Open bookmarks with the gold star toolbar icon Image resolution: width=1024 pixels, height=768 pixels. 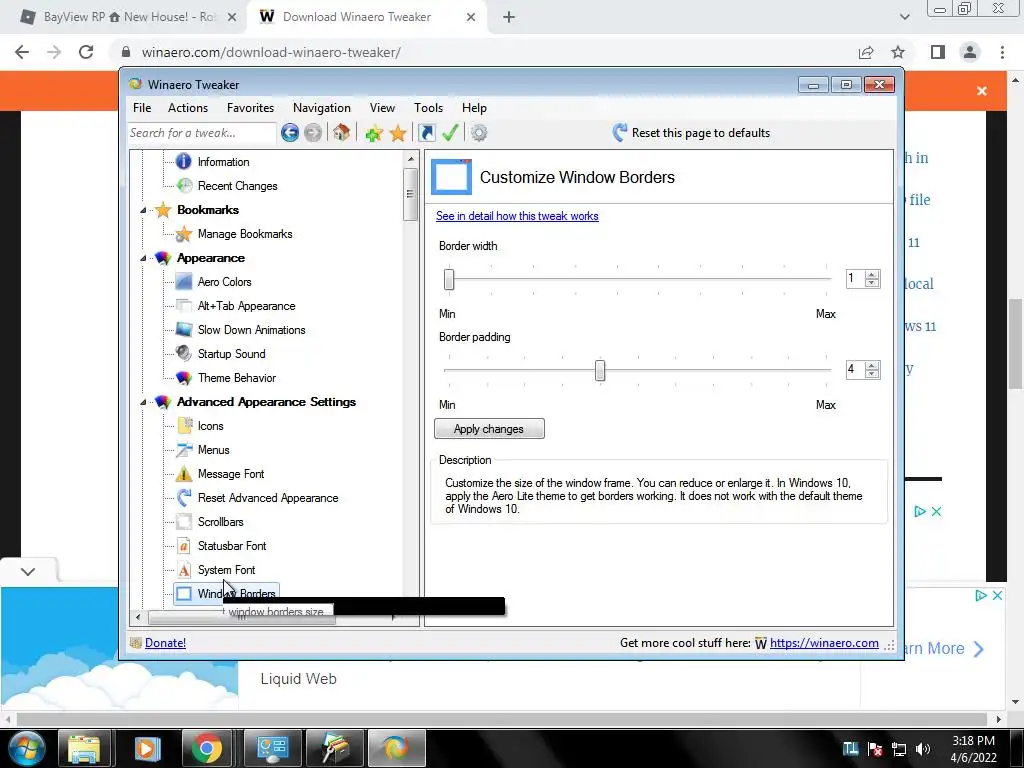pos(398,133)
